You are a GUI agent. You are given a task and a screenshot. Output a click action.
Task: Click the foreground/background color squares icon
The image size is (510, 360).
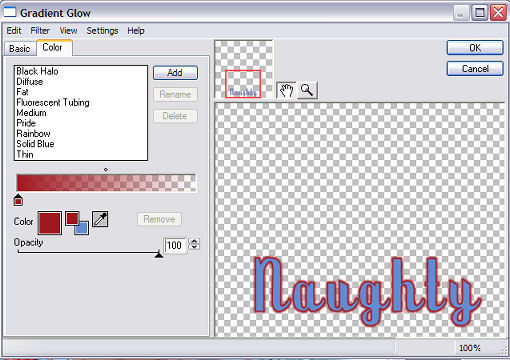click(x=77, y=223)
